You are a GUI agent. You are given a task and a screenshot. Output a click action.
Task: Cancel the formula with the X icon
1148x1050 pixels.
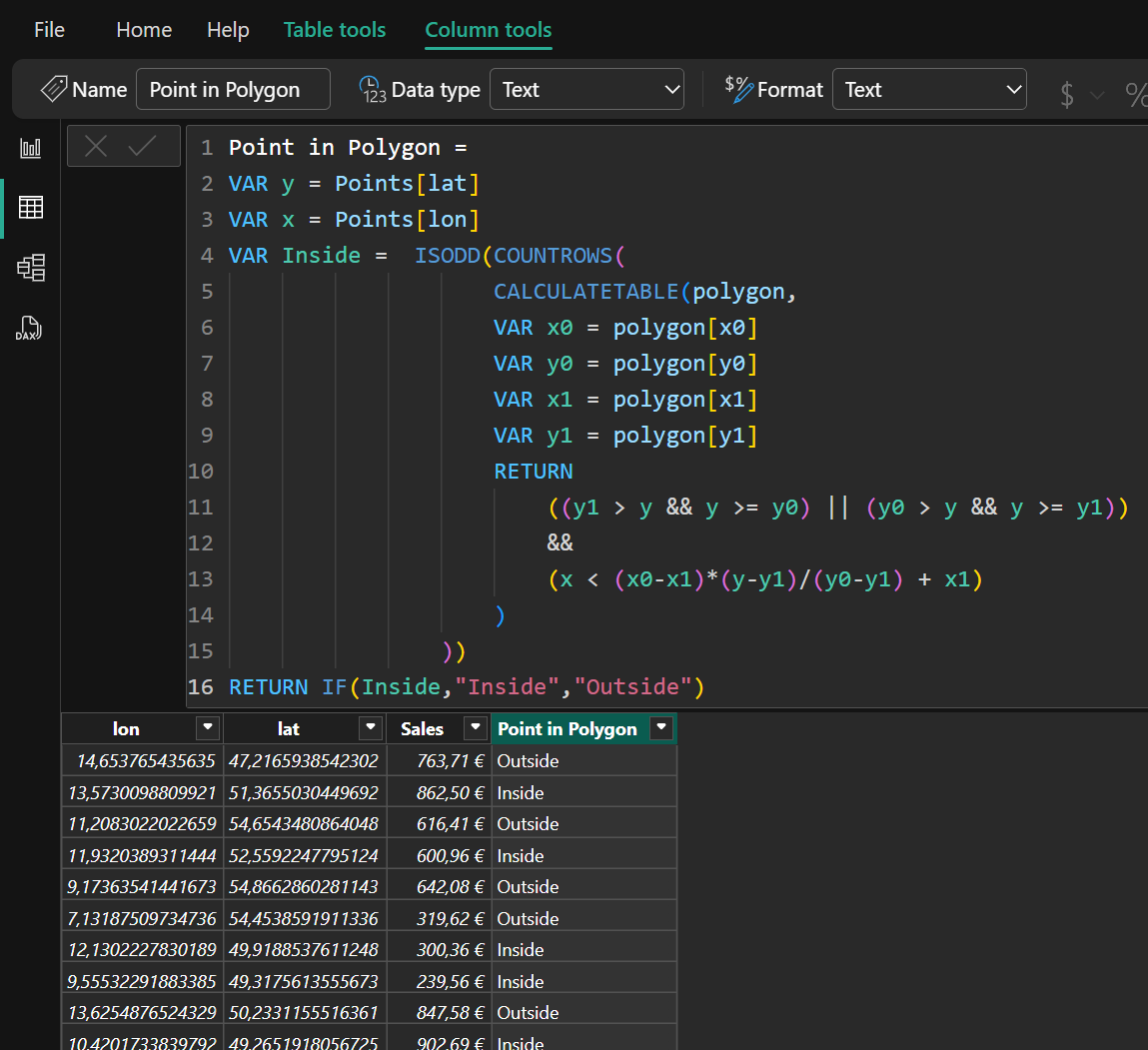(96, 146)
